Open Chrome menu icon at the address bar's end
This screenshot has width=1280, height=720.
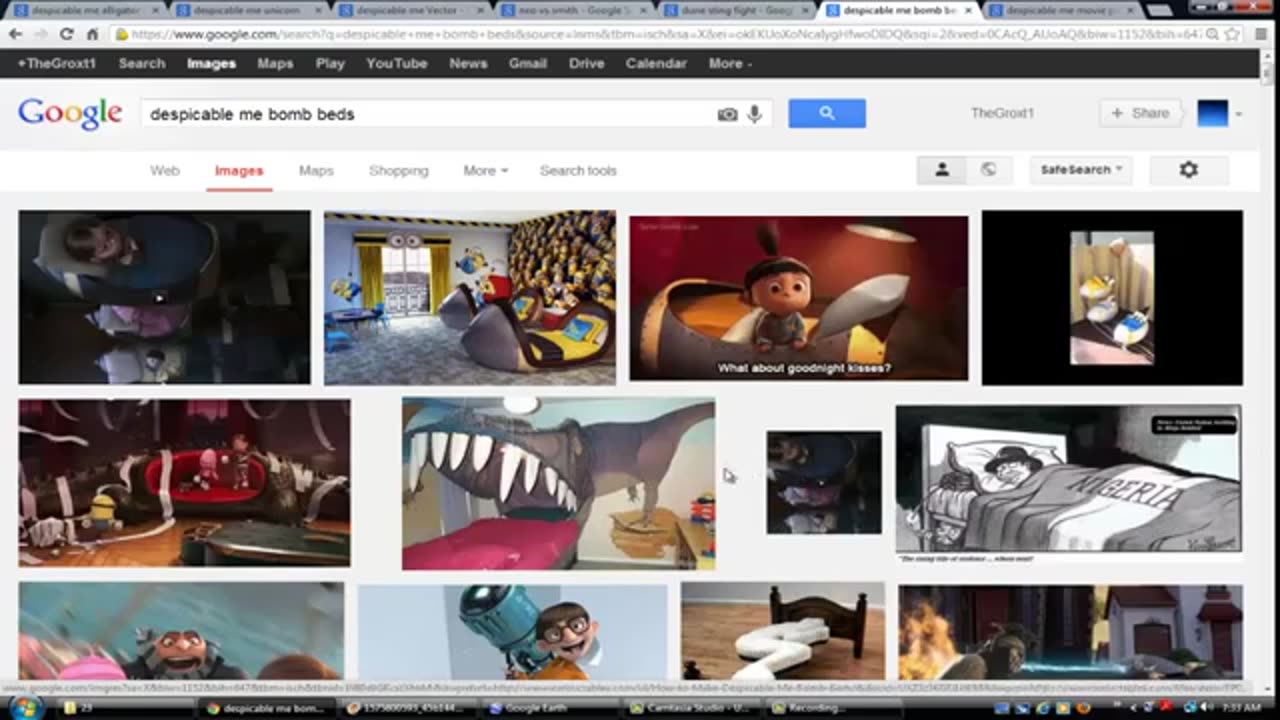[1259, 34]
